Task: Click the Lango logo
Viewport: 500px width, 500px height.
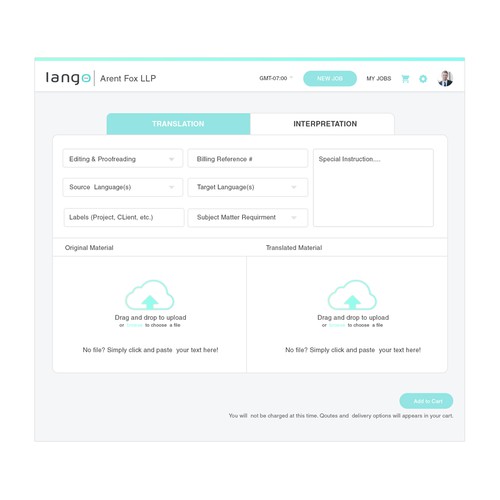Action: tap(68, 78)
